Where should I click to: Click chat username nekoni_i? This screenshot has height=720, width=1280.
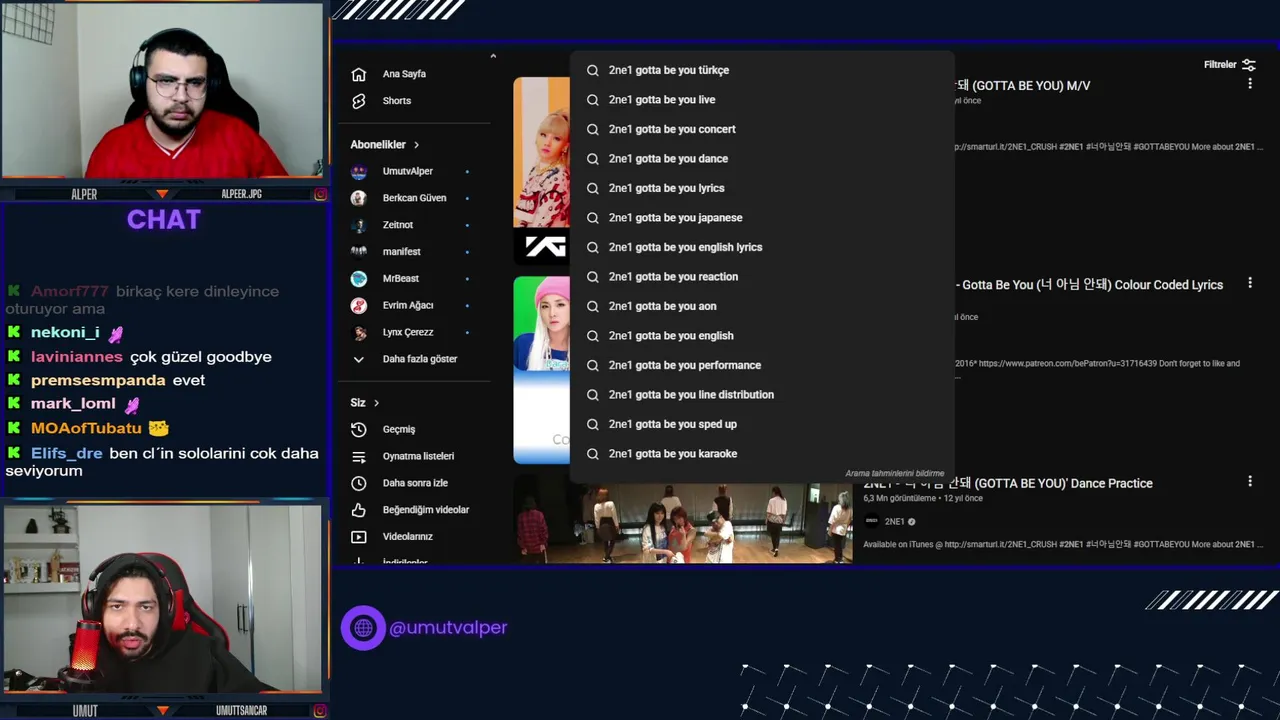[x=65, y=333]
